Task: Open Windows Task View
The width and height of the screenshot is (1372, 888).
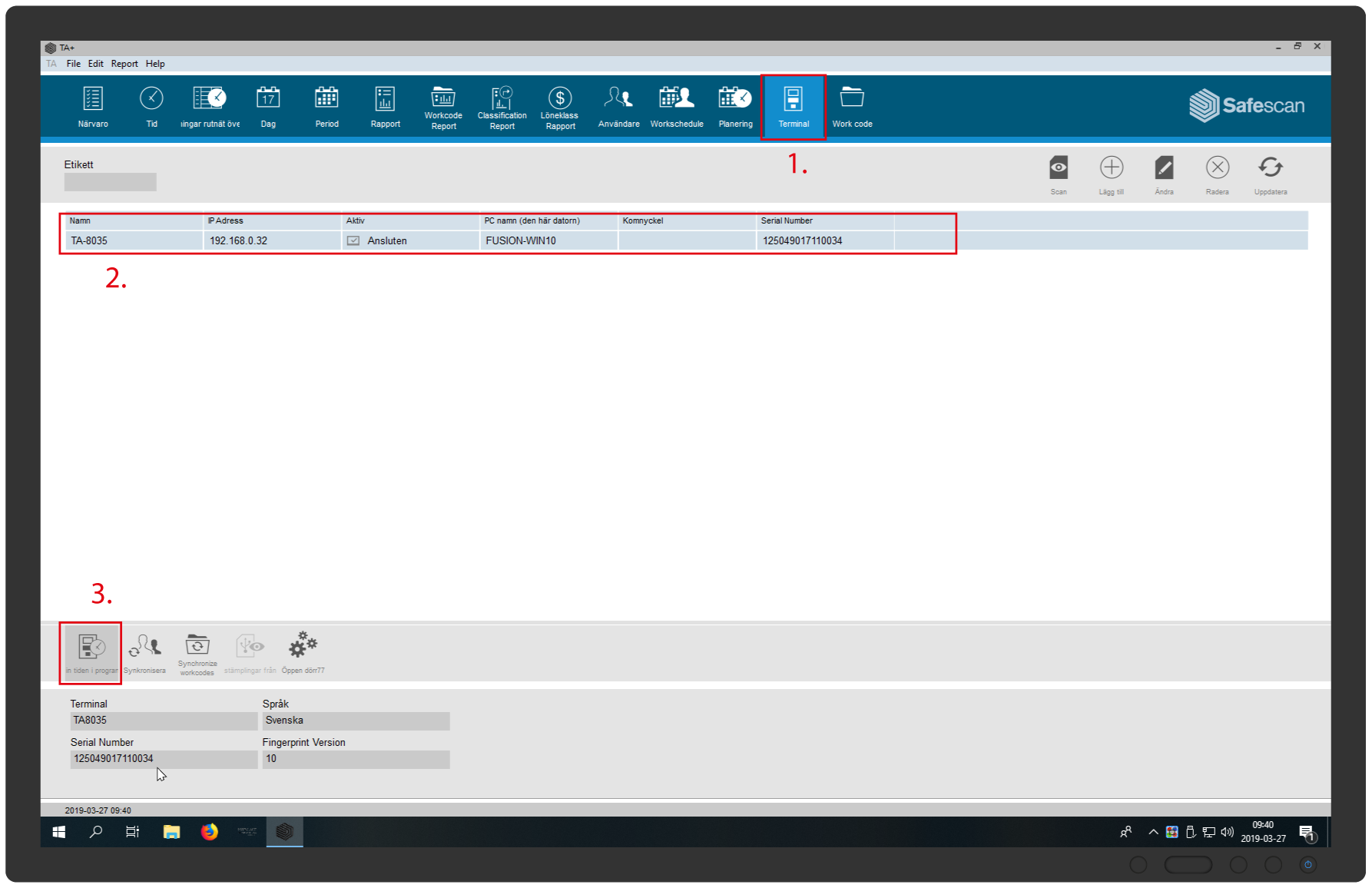Action: tap(133, 832)
